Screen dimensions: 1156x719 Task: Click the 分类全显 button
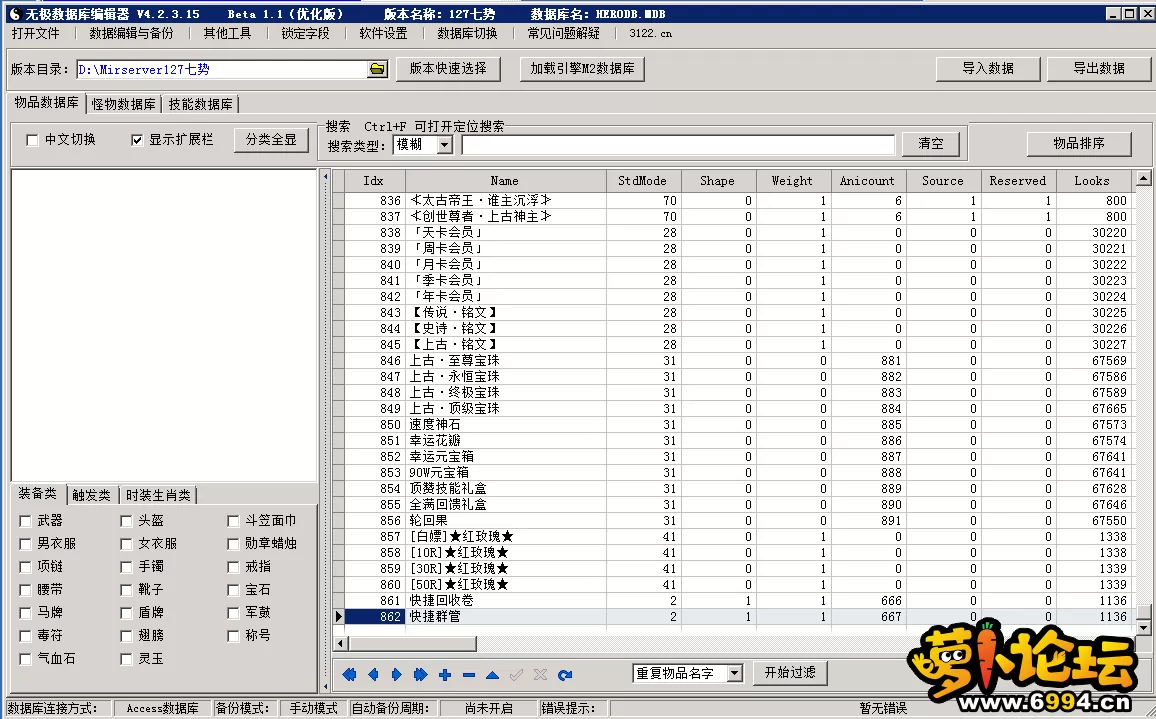(271, 140)
